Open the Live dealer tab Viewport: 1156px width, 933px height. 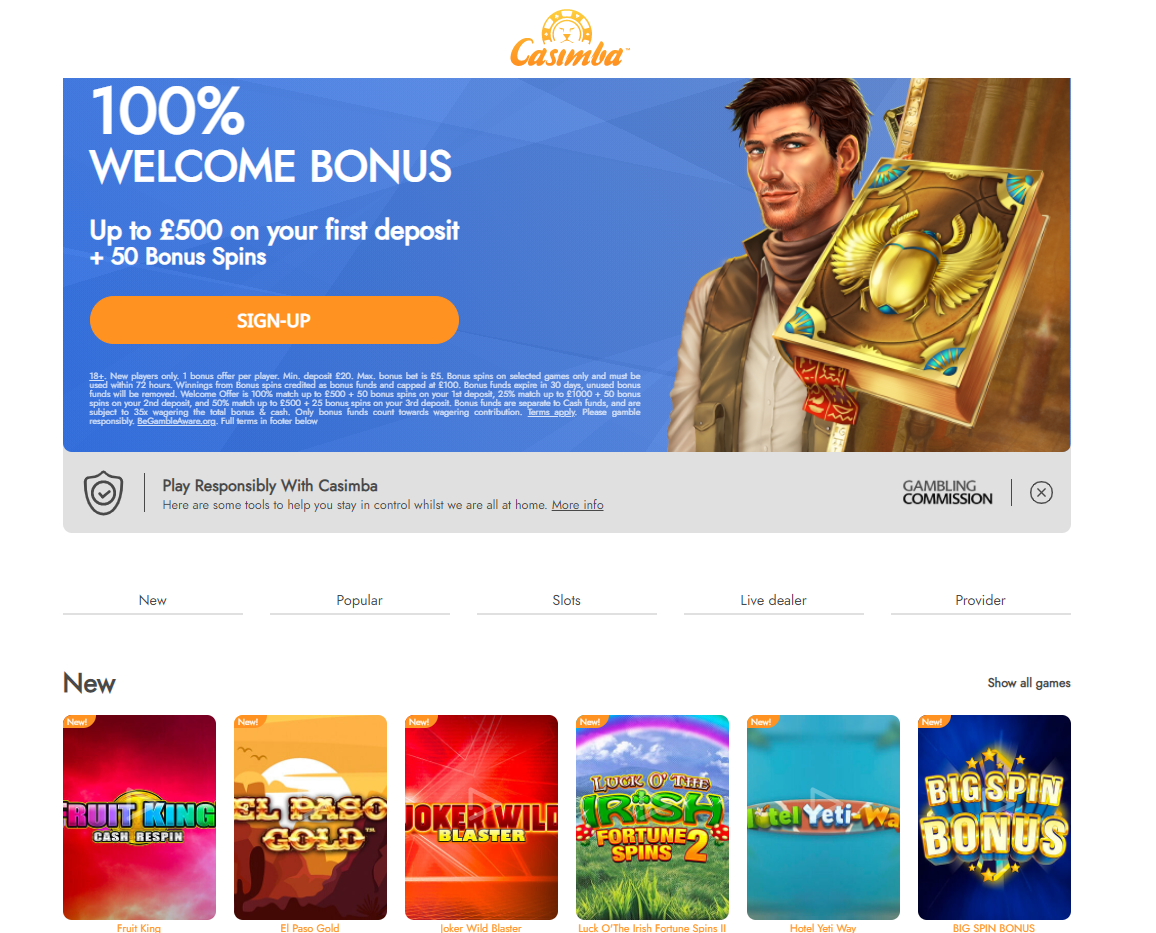point(773,600)
